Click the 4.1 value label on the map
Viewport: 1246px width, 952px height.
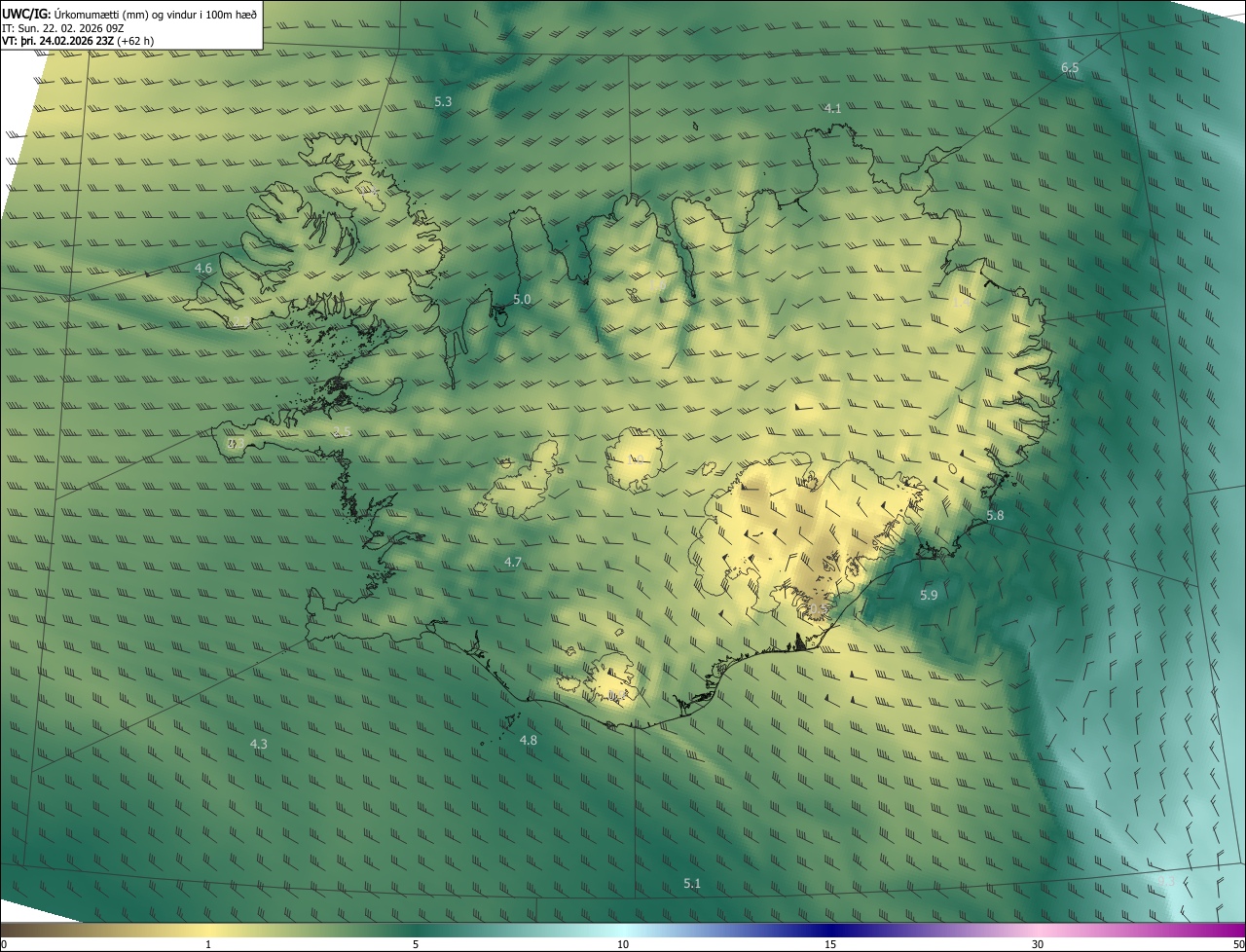[832, 109]
